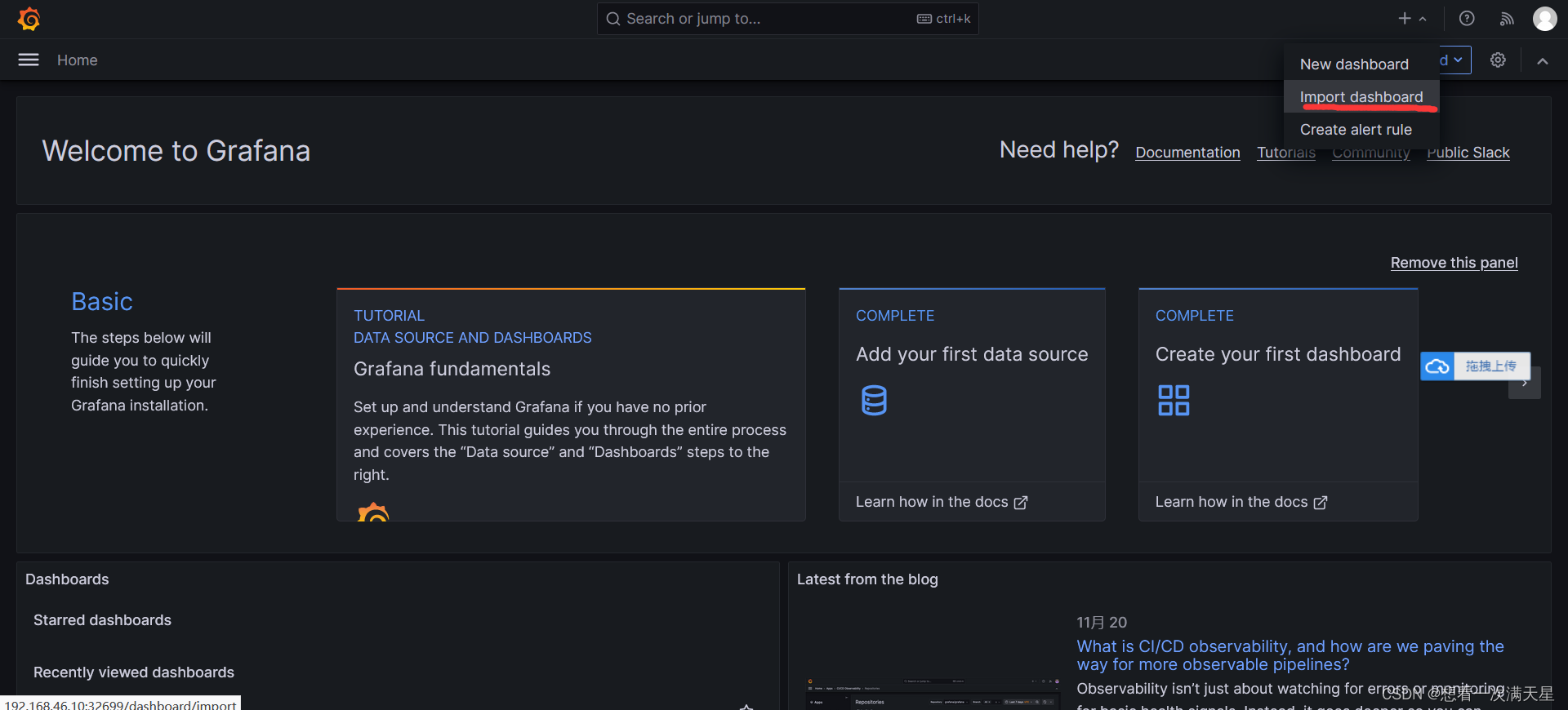Click the next arrow beside setup cards
This screenshot has width=1568, height=710.
[x=1525, y=384]
